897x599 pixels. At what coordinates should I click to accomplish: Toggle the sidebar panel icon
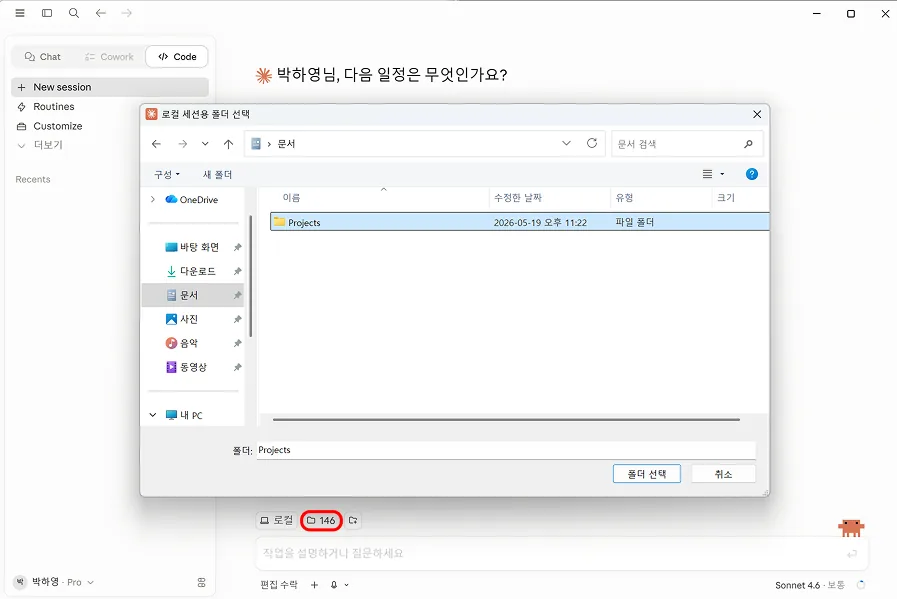[x=47, y=13]
